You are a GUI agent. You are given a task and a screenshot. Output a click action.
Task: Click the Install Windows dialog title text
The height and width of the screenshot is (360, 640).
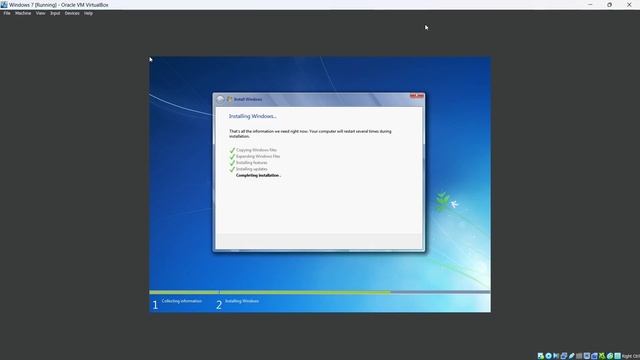248,99
